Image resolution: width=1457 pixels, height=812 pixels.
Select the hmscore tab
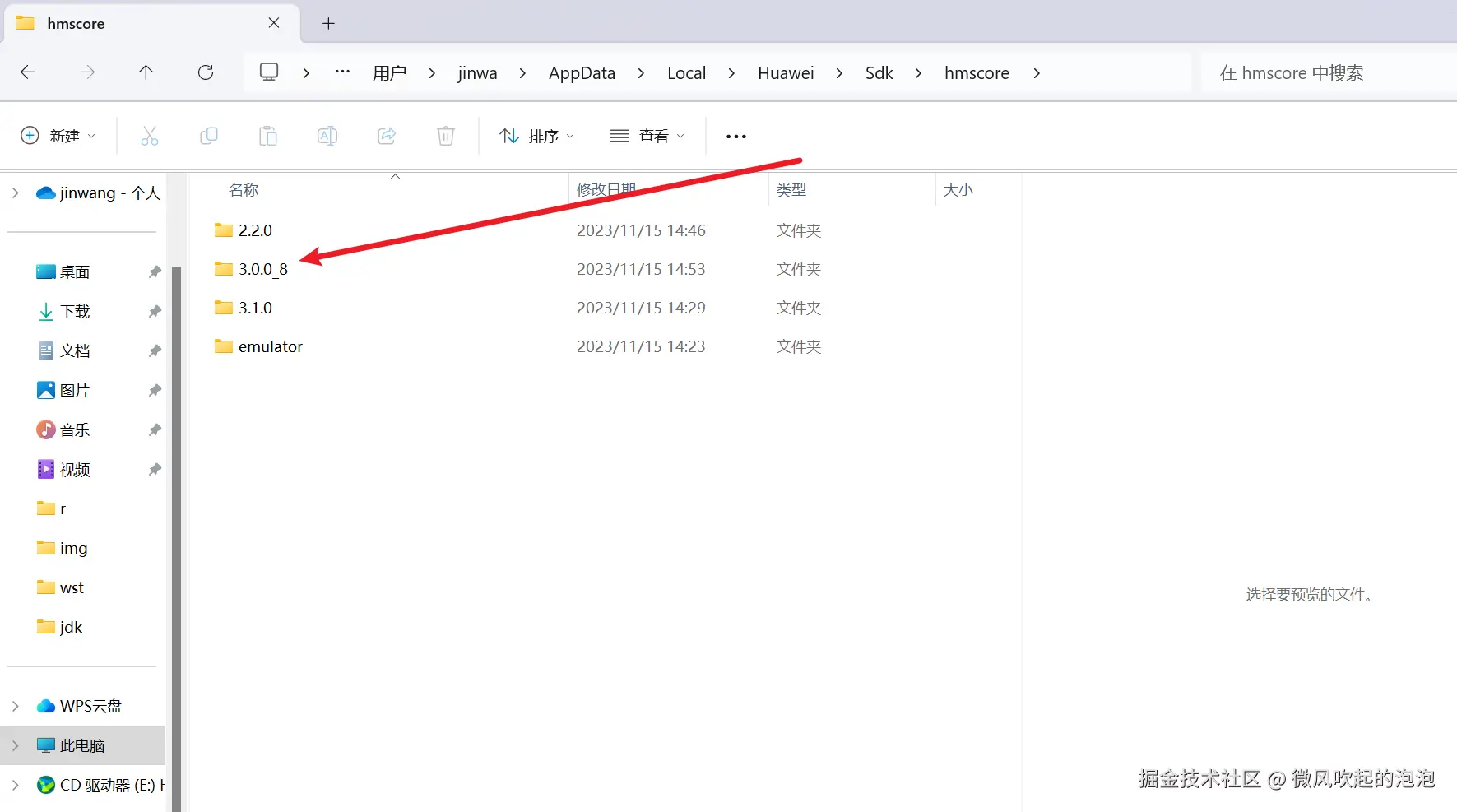153,23
